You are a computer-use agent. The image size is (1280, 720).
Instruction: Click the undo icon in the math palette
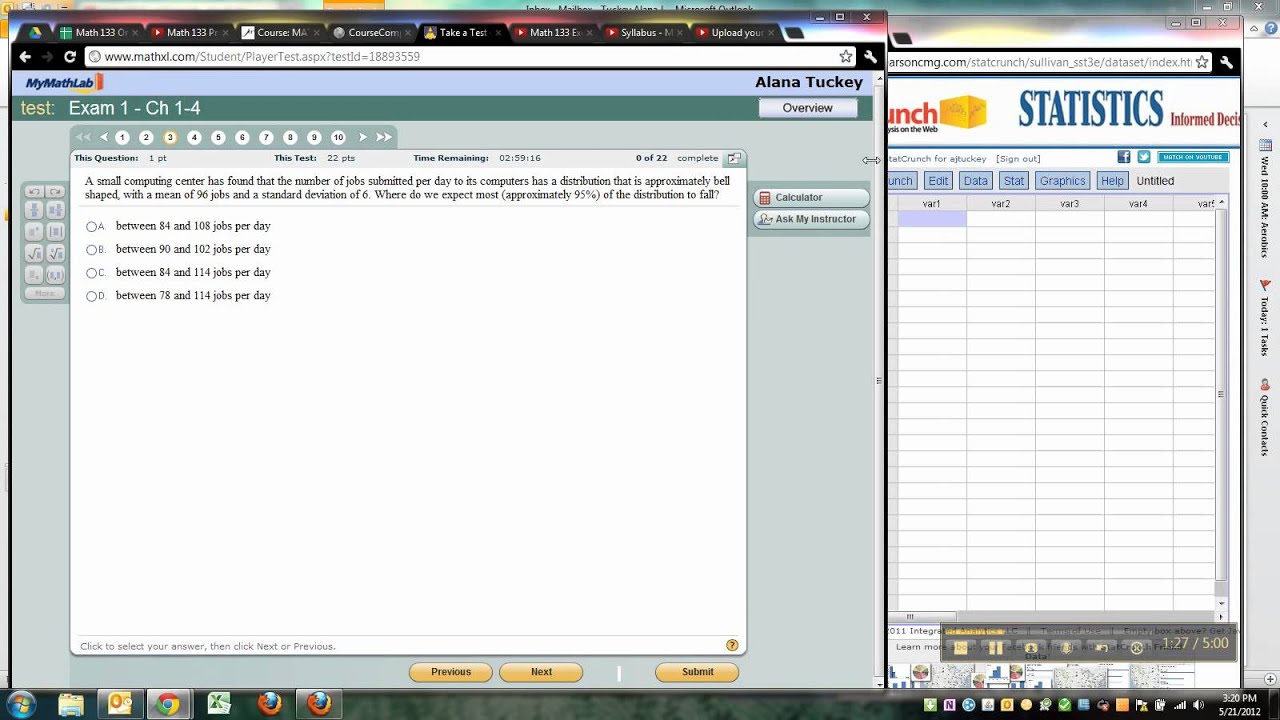pyautogui.click(x=34, y=192)
